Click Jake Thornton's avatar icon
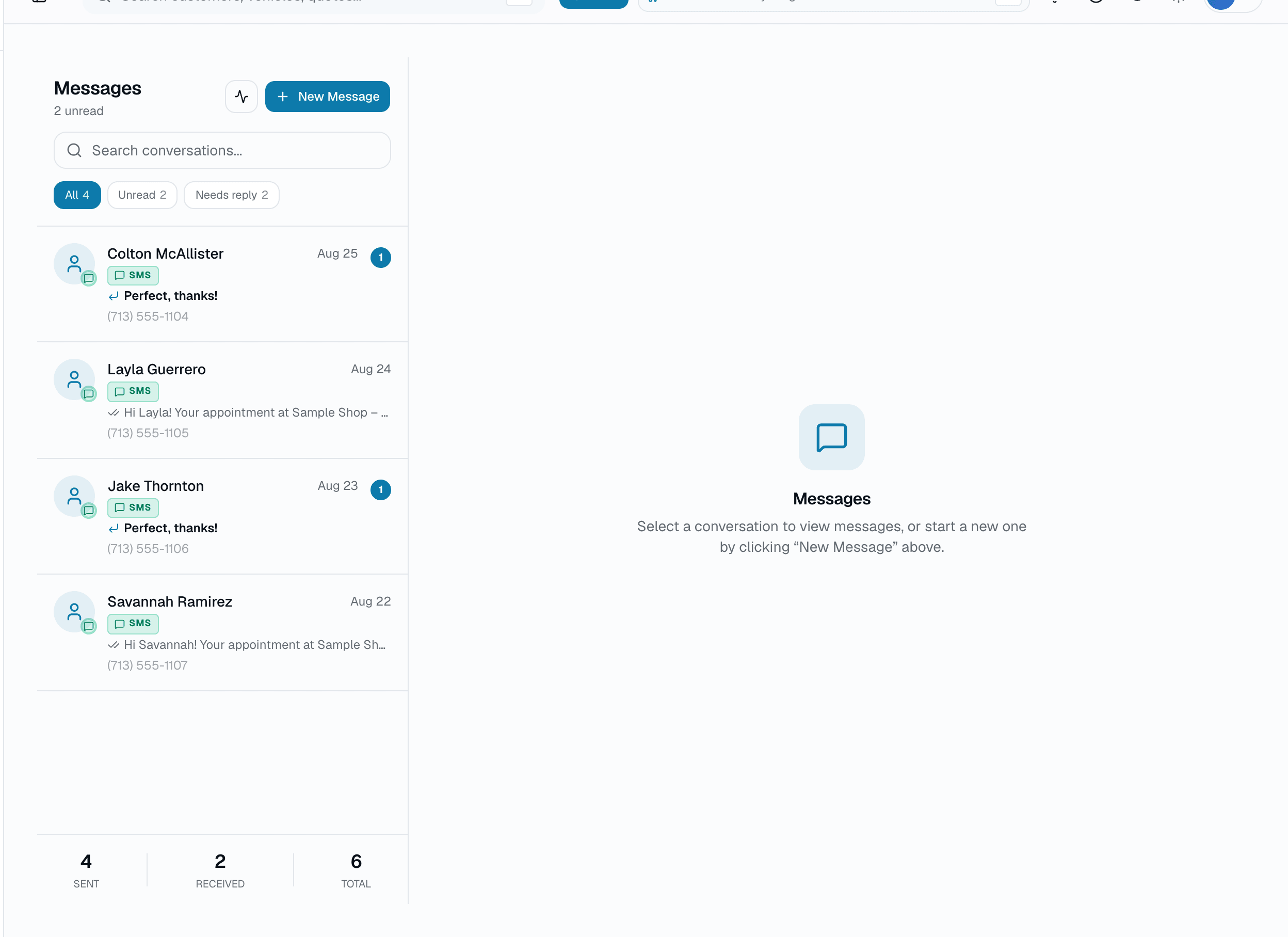This screenshot has height=937, width=1288. point(74,496)
